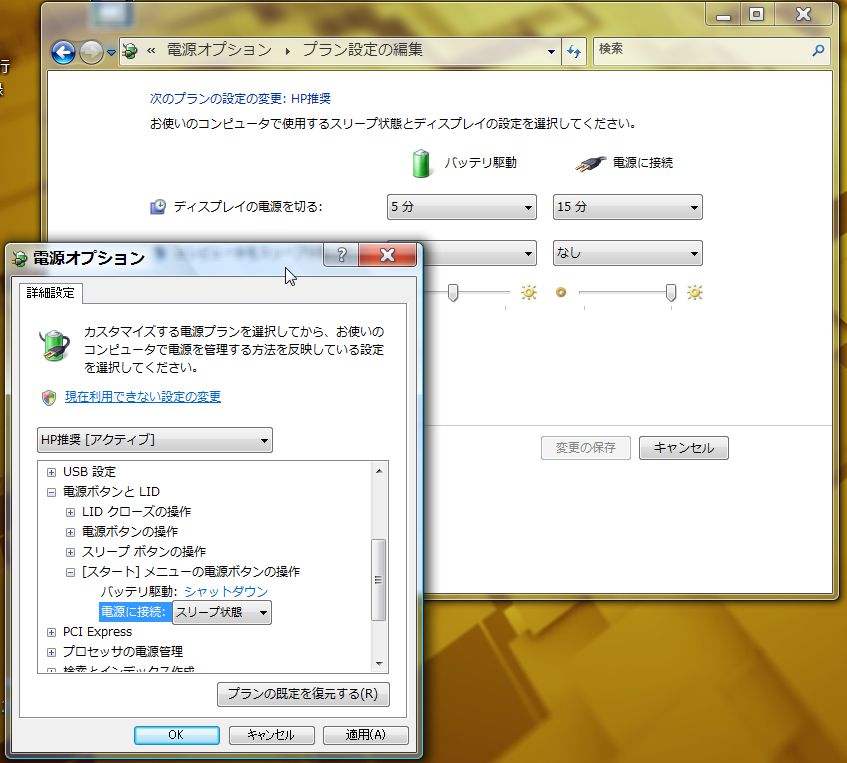Viewport: 847px width, 763px height.
Task: Expand the PCI Express node
Action: (x=51, y=632)
